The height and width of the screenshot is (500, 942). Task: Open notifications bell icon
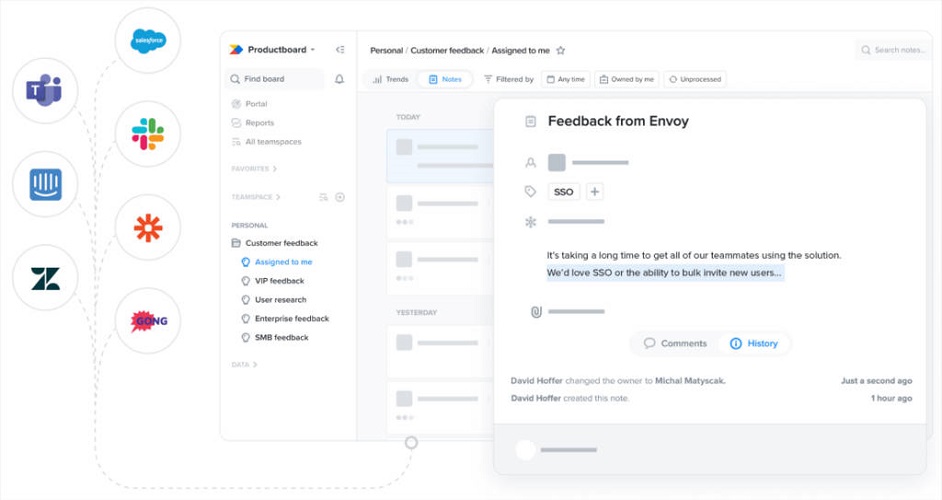339,79
